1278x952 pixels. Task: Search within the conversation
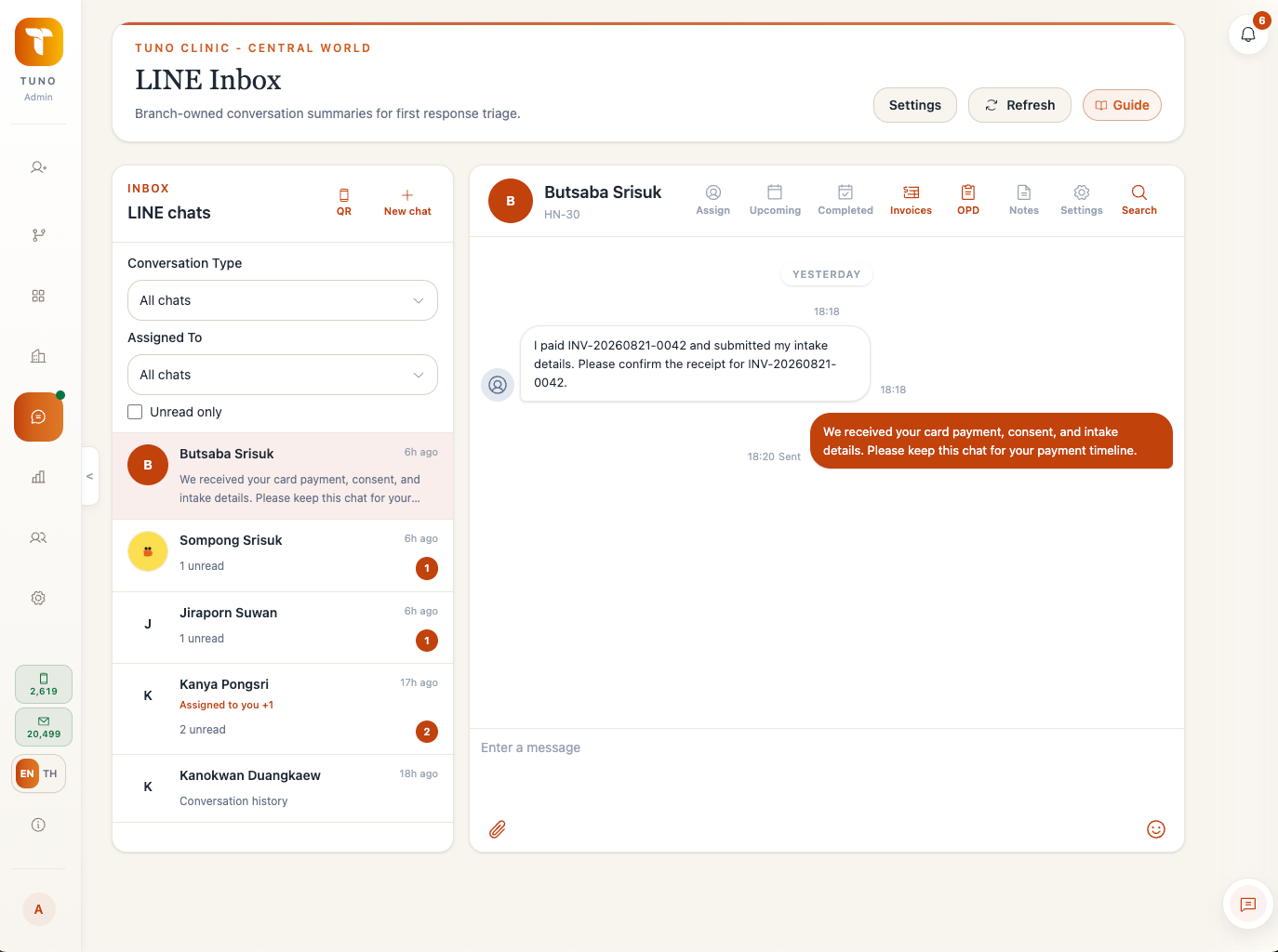[1139, 200]
